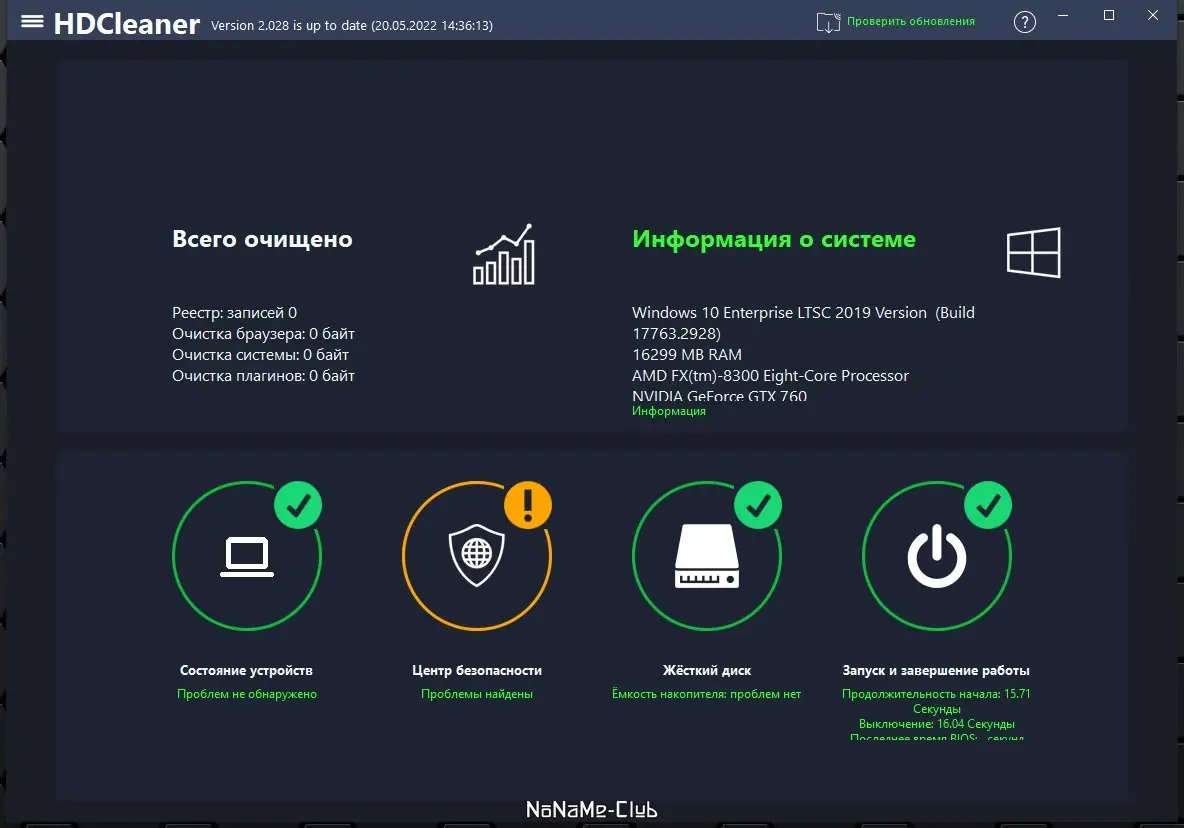The width and height of the screenshot is (1184, 828).
Task: Click the Version 2.028 is up to date text
Action: (288, 26)
